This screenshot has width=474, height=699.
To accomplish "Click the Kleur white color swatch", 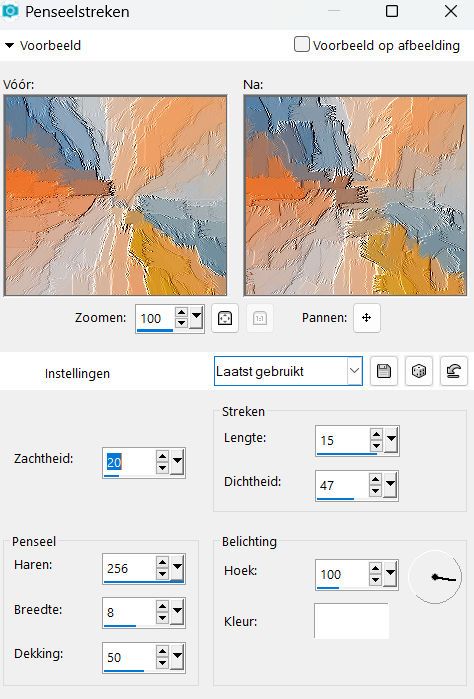I will coord(351,621).
